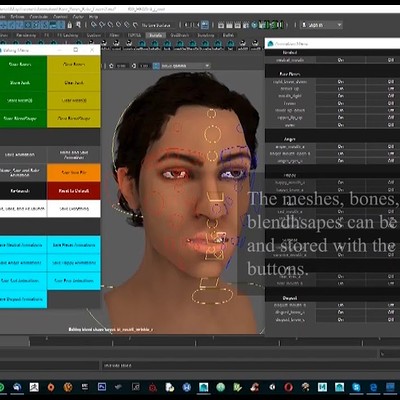Image resolution: width=400 pixels, height=400 pixels.
Task: Open Opera browser from the taskbar
Action: (289, 387)
